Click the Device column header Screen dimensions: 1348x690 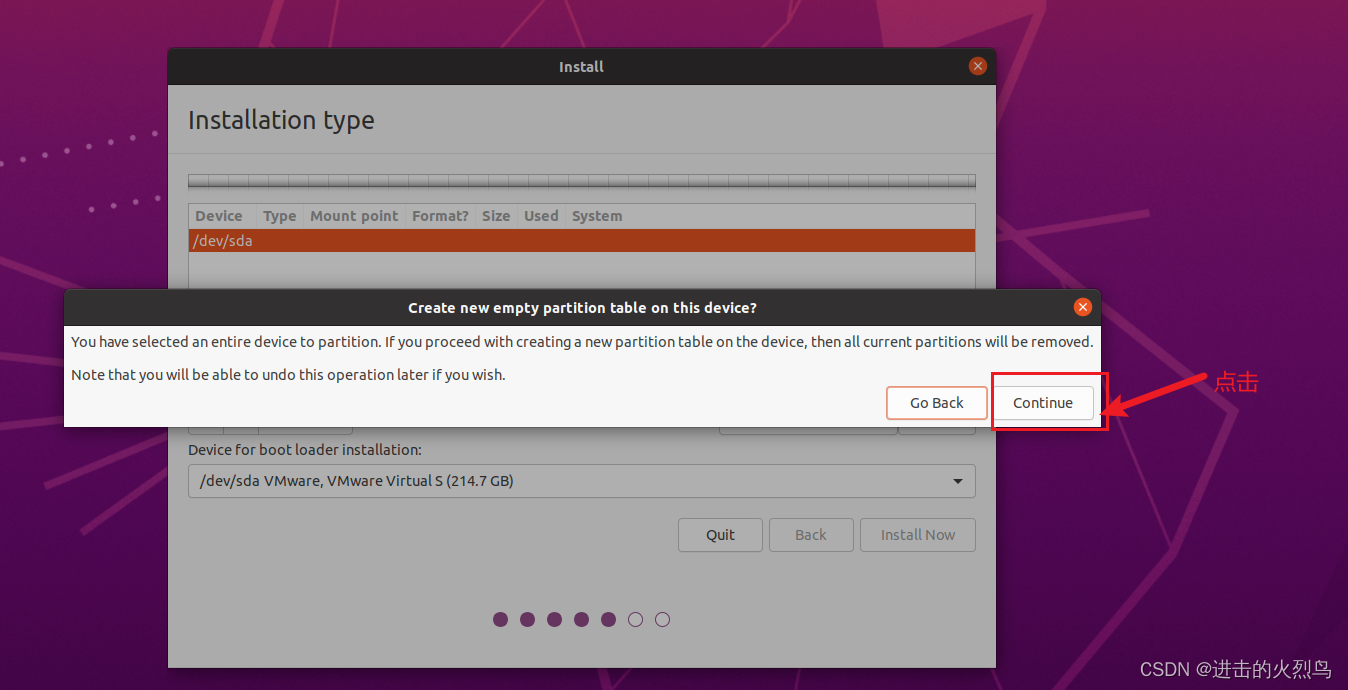point(219,215)
